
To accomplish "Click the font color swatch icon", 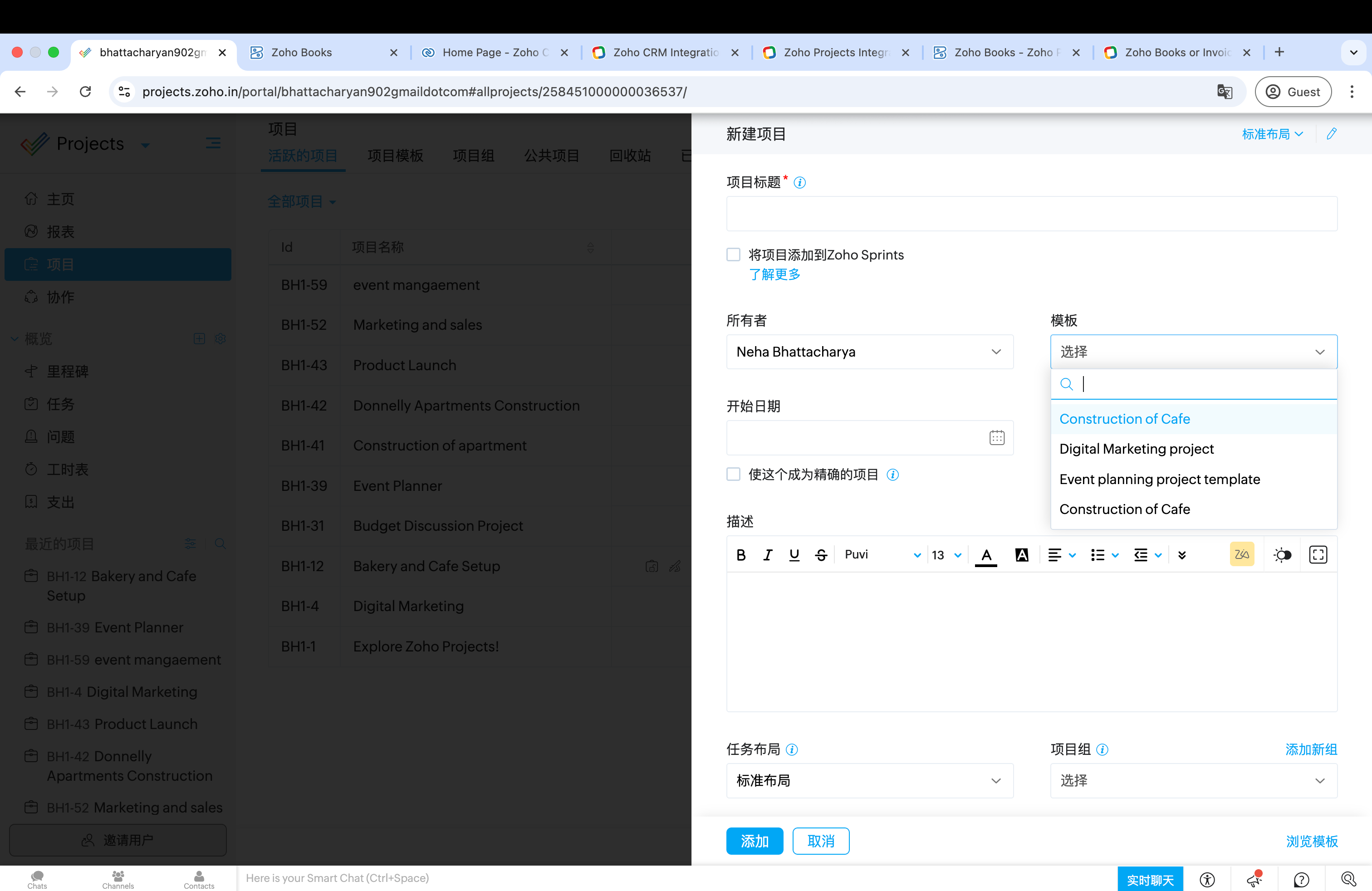I will 986,555.
